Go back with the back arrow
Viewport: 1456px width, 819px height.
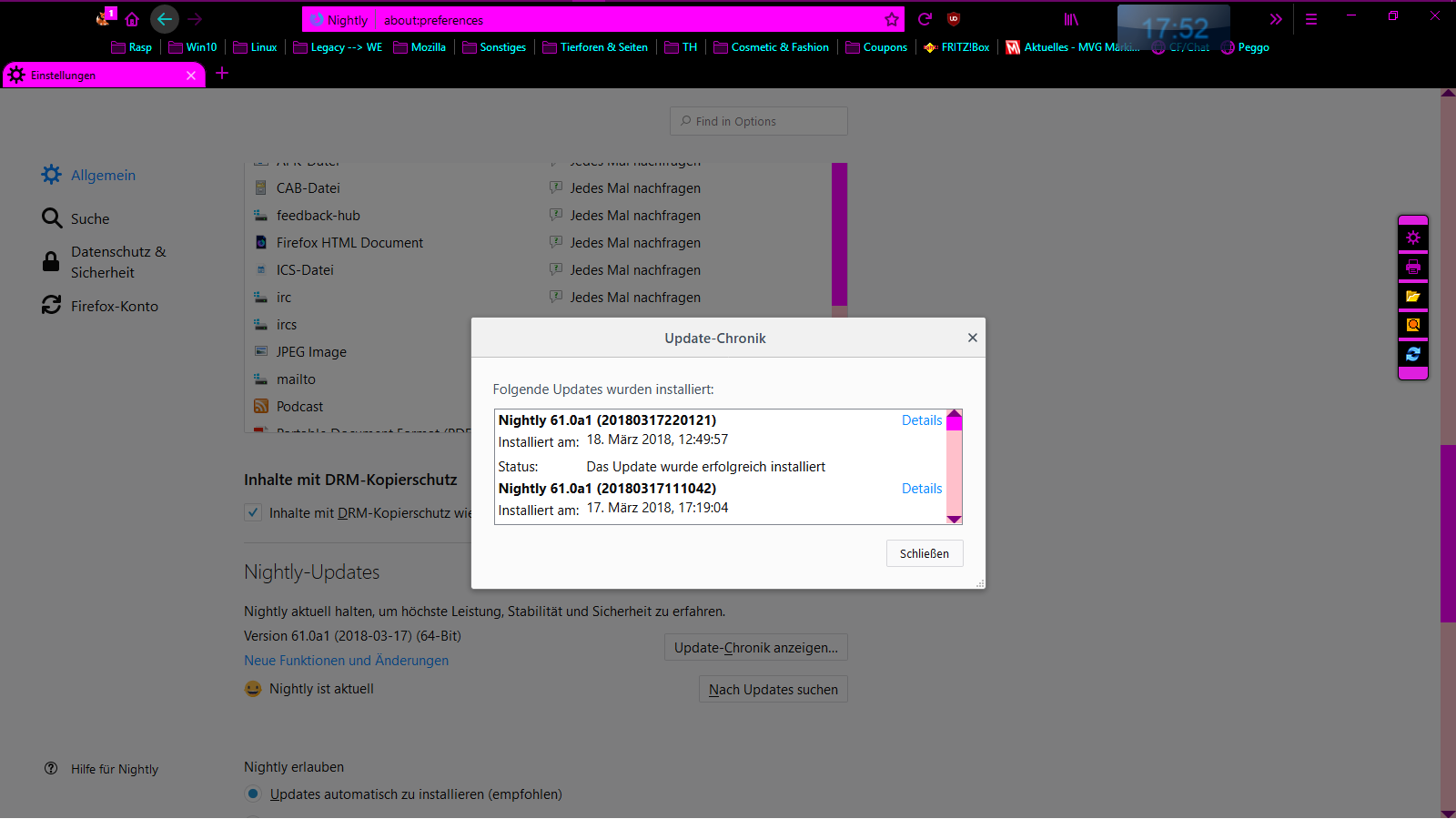click(165, 19)
